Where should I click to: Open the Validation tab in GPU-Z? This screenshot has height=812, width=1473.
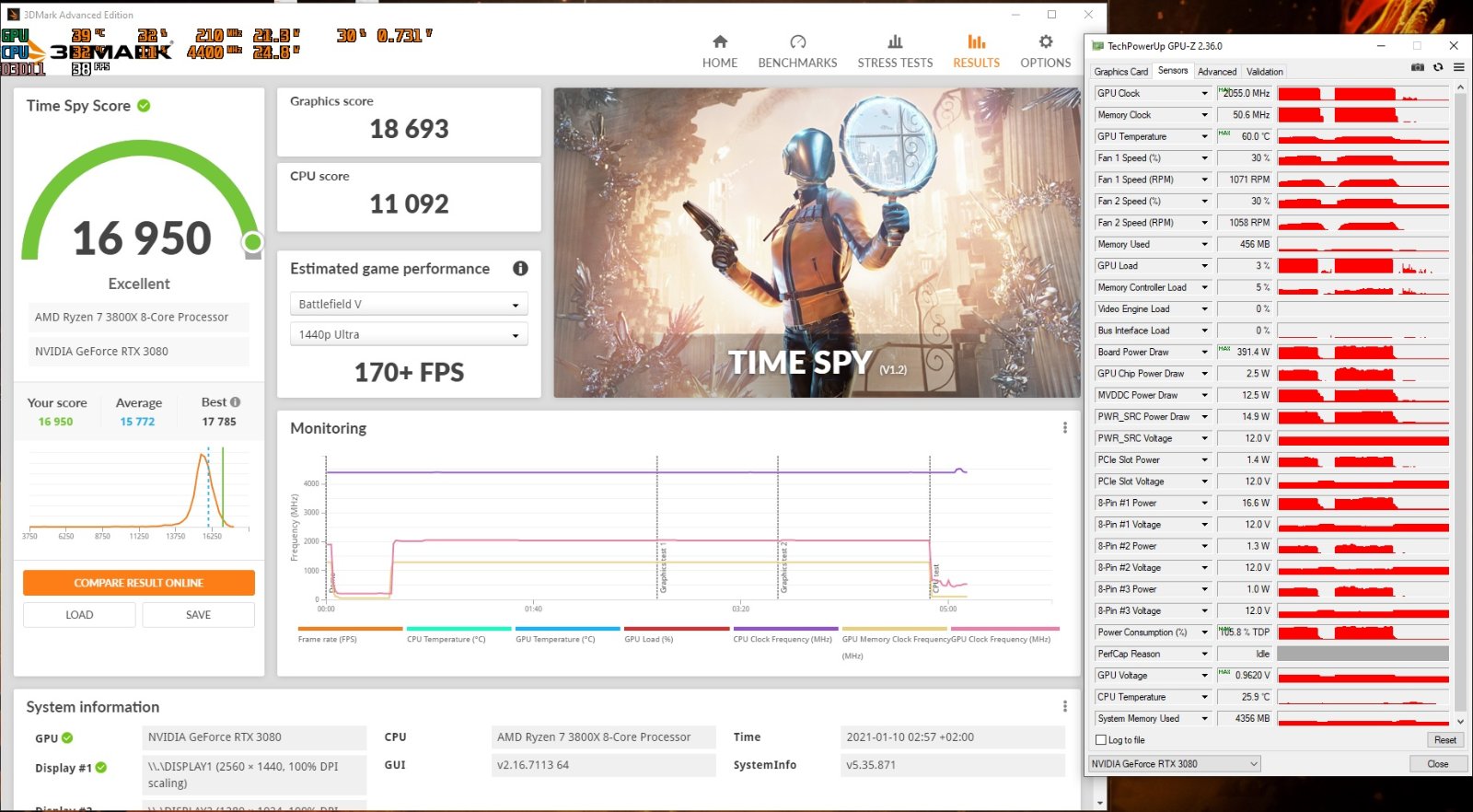tap(1264, 72)
